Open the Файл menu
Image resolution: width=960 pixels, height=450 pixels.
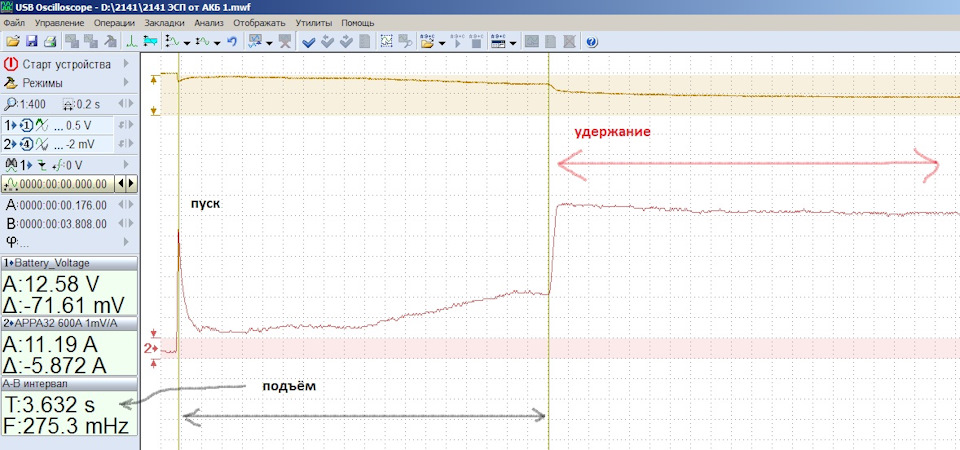(14, 23)
